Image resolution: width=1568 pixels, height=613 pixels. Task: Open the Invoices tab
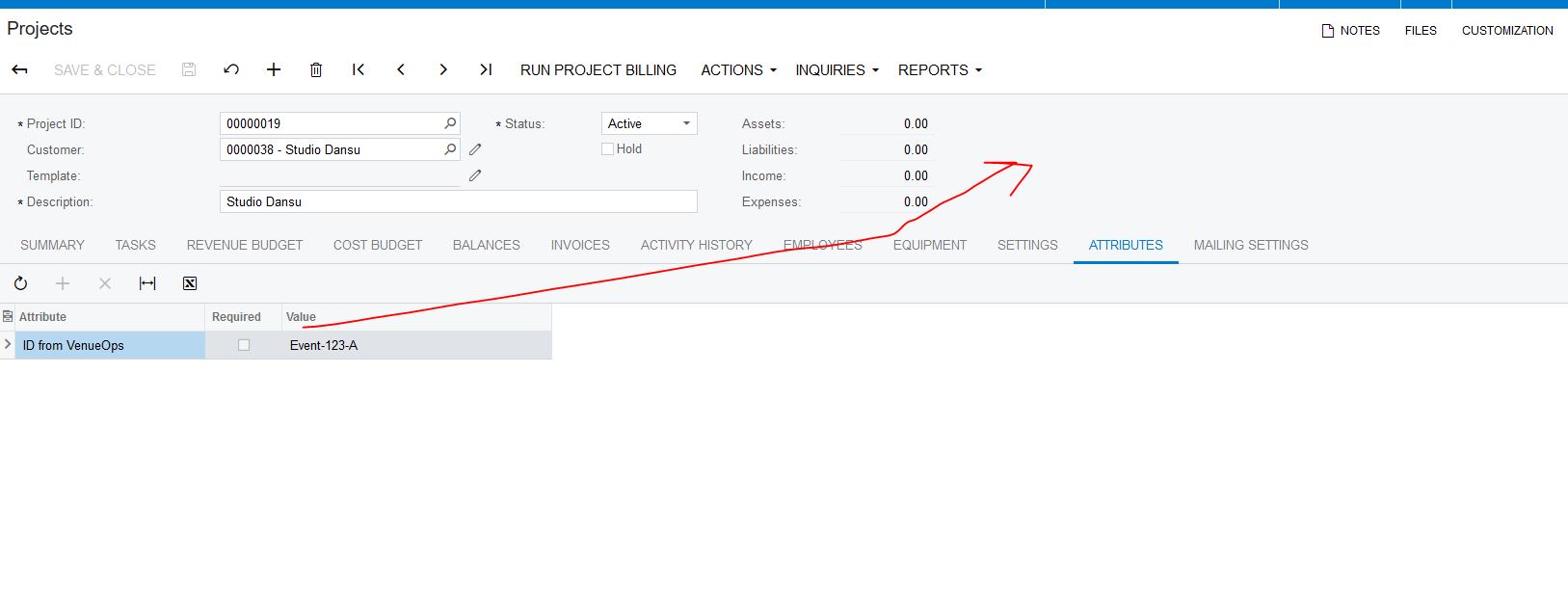coord(580,245)
